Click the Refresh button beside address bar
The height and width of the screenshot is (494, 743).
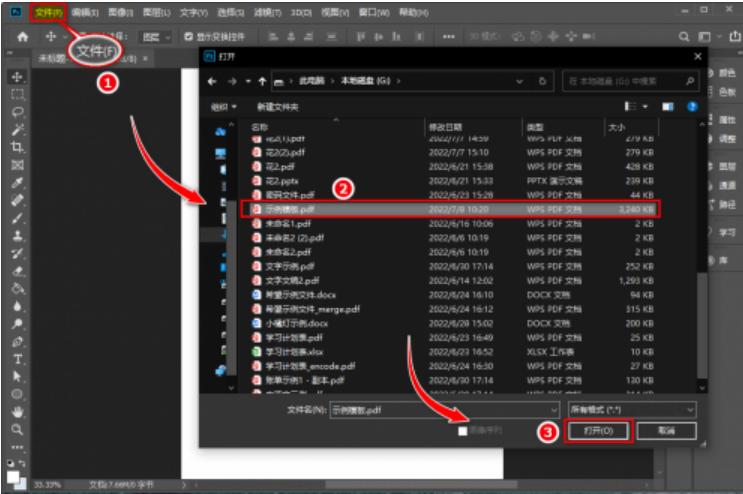coord(543,81)
